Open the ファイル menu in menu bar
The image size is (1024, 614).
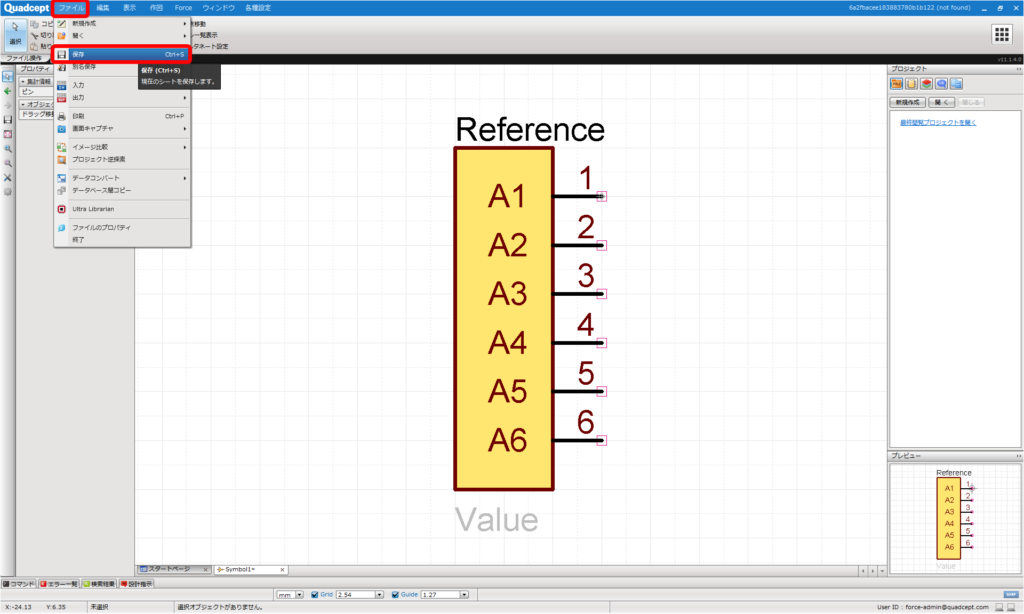(71, 8)
